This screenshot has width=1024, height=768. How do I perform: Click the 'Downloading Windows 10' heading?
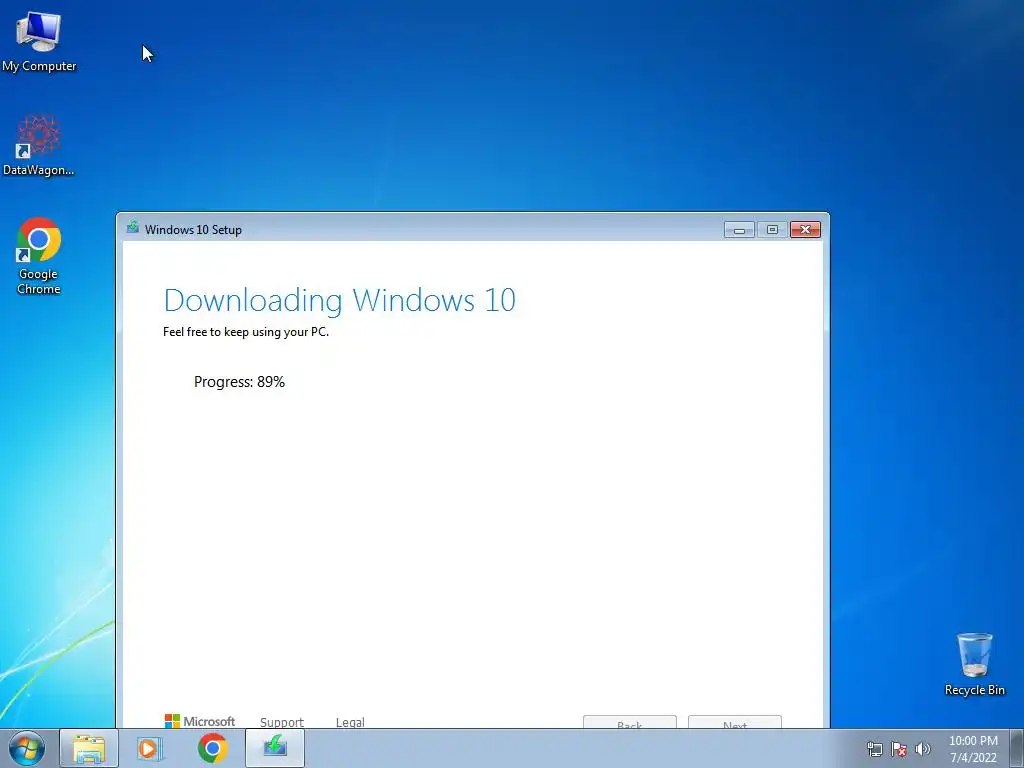click(340, 300)
